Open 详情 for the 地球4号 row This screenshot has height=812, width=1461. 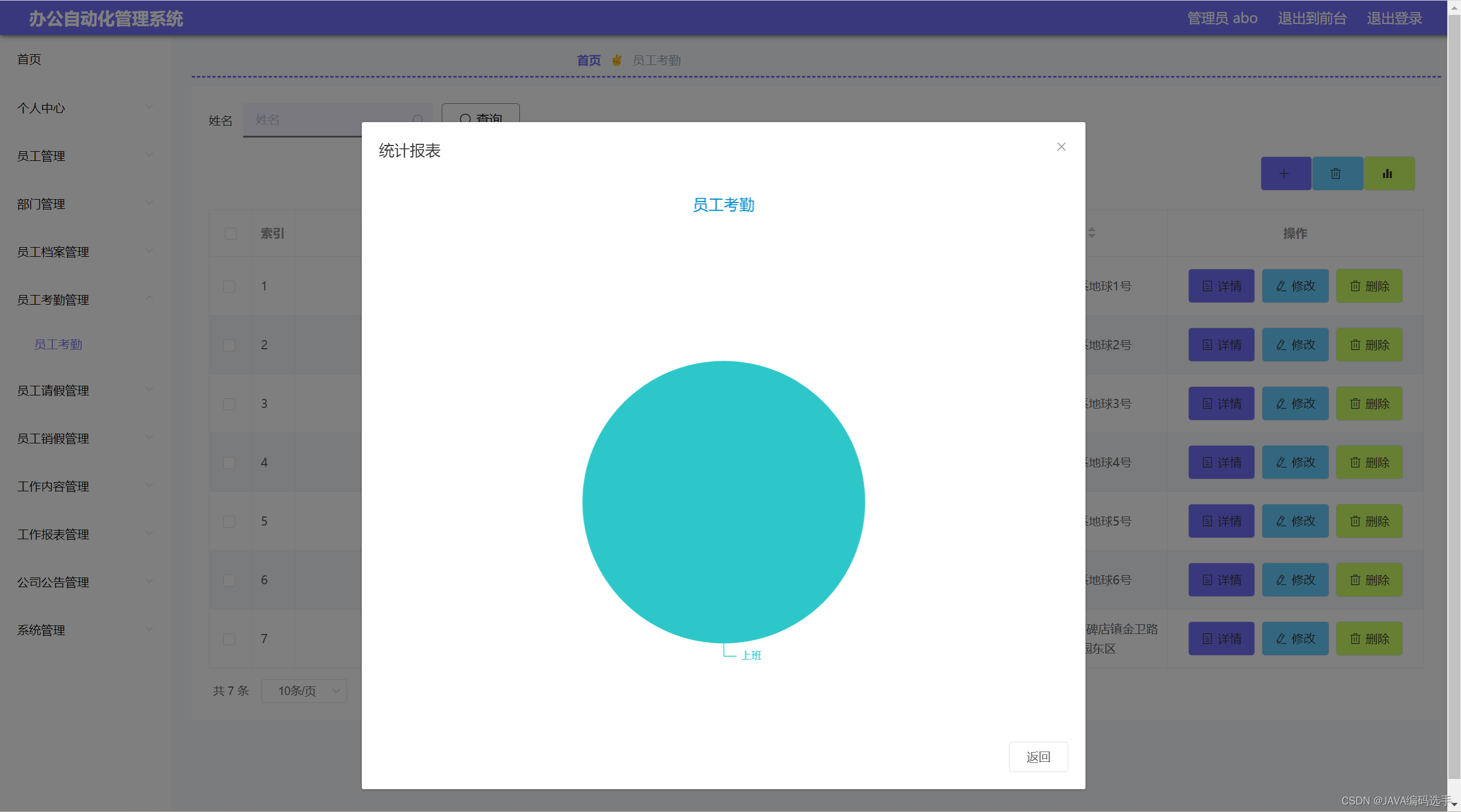1221,462
